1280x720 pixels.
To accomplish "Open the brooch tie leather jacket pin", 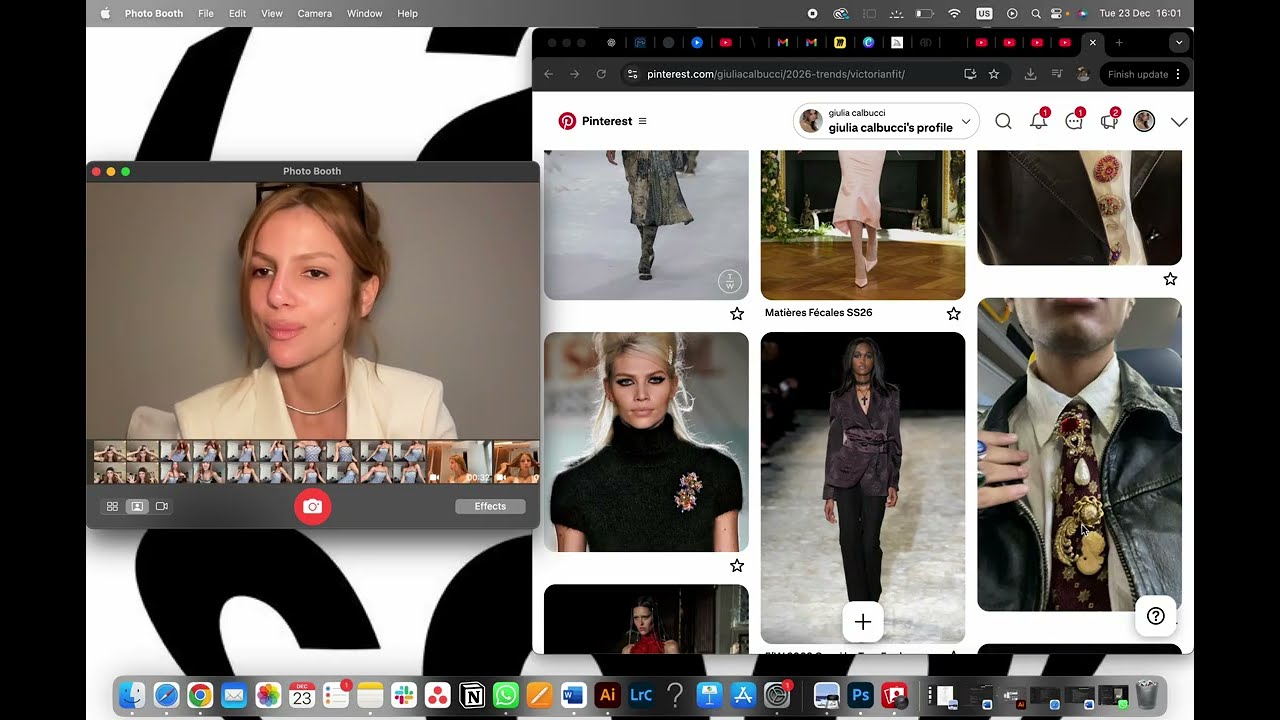I will click(1079, 454).
